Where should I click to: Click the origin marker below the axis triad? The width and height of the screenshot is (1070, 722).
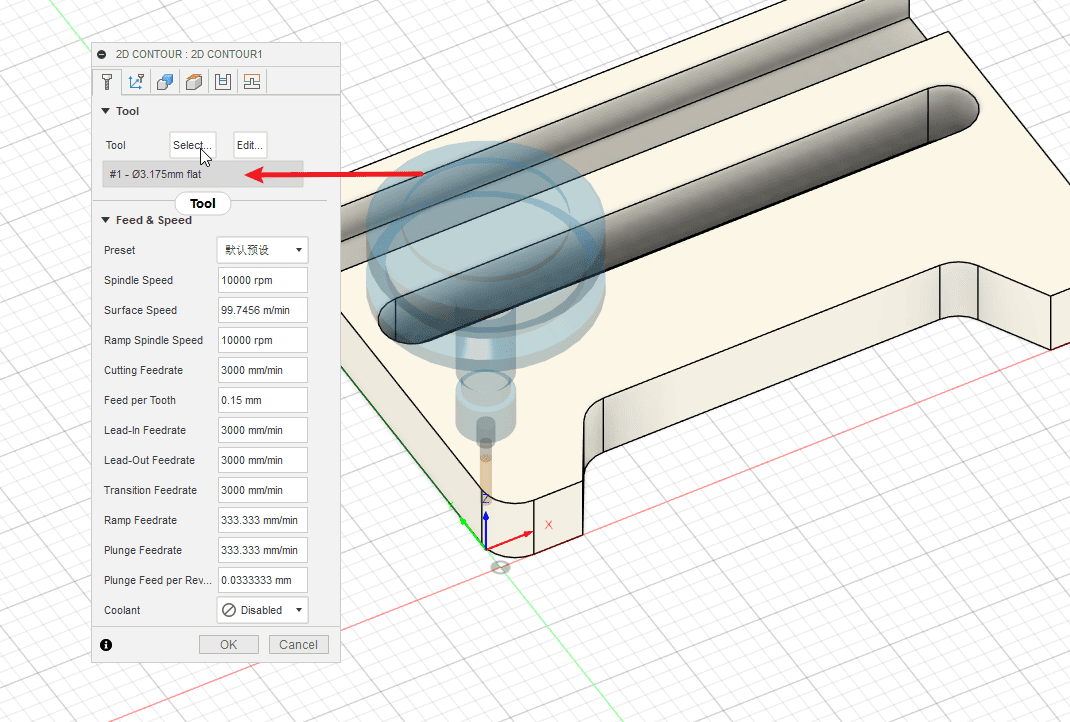coord(500,567)
